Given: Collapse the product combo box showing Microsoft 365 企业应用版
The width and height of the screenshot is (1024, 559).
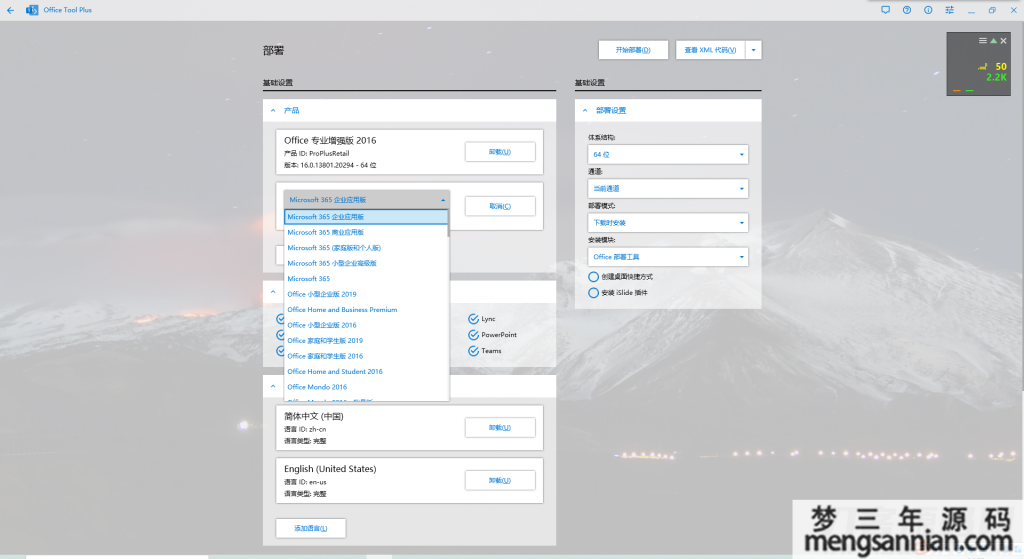Looking at the screenshot, I should coord(366,200).
